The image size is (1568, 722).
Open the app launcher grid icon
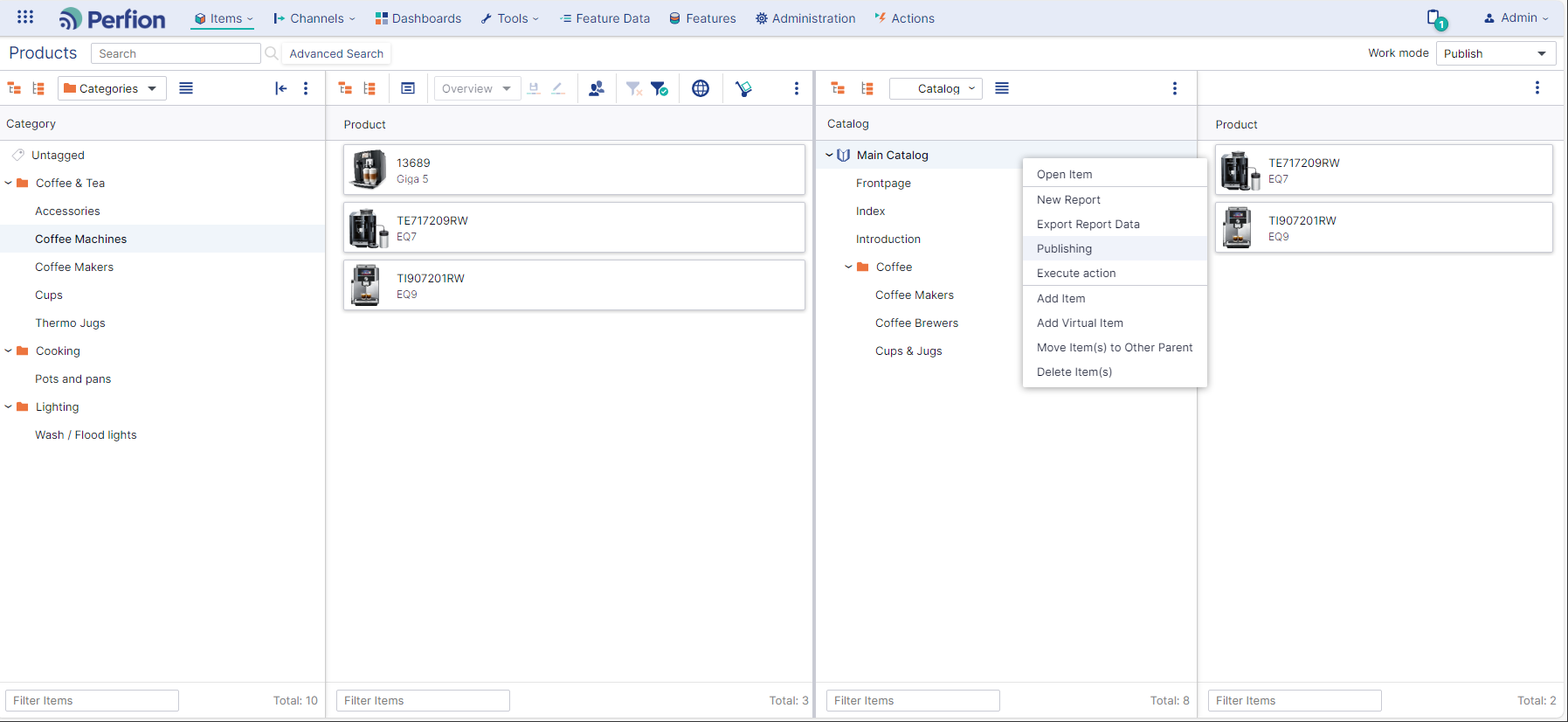25,17
